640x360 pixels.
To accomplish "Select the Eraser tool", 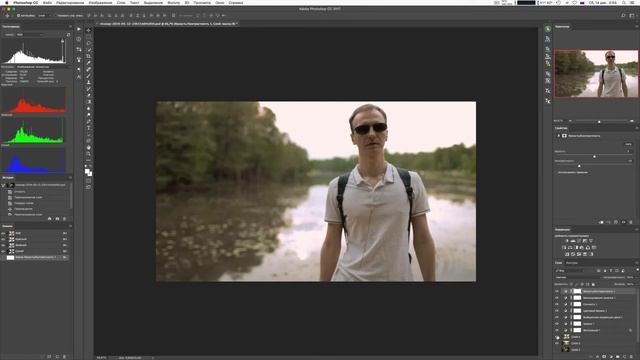I will [89, 96].
